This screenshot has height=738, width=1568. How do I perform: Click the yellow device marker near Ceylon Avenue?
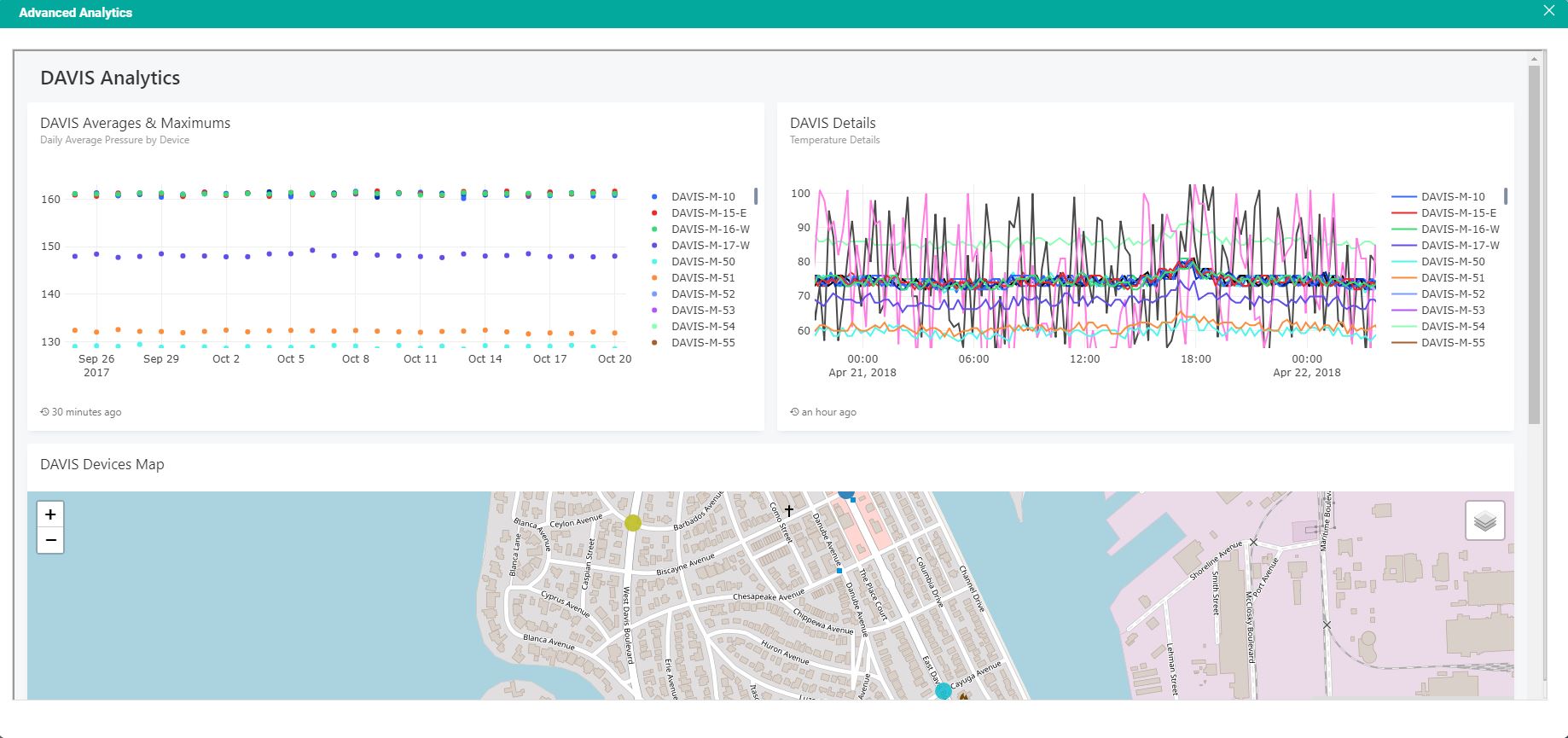click(x=632, y=523)
